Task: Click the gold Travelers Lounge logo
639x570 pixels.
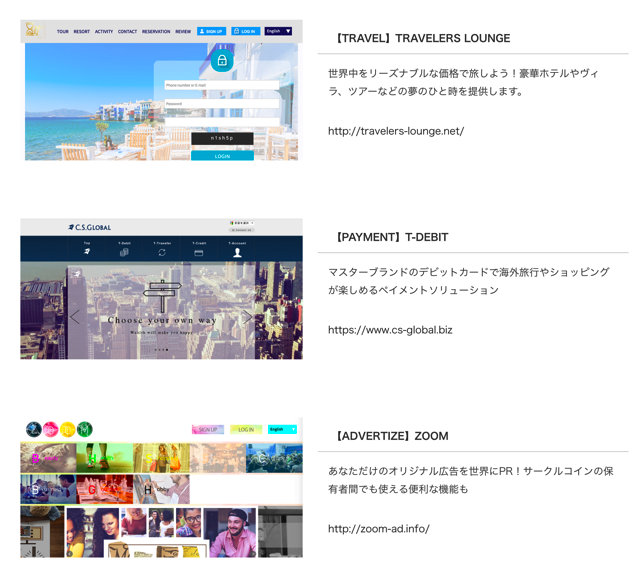Action: click(33, 30)
